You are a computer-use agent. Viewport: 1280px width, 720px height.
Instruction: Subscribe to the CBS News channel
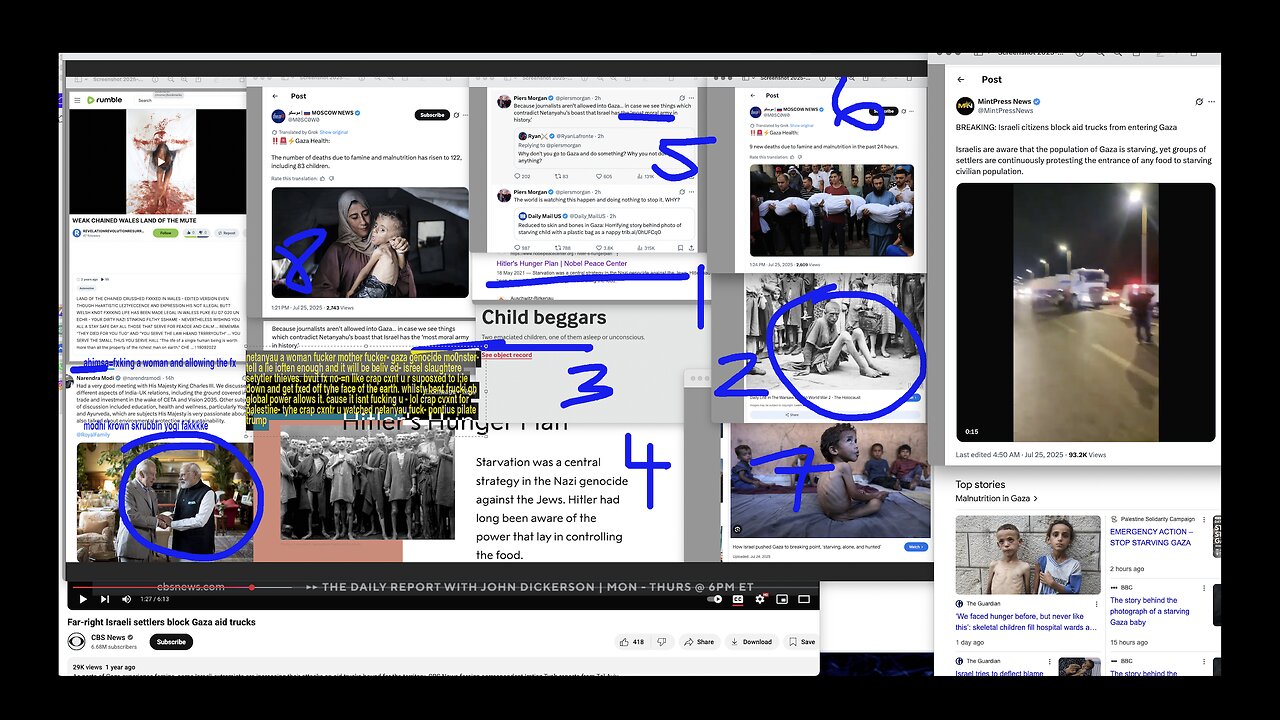(171, 642)
